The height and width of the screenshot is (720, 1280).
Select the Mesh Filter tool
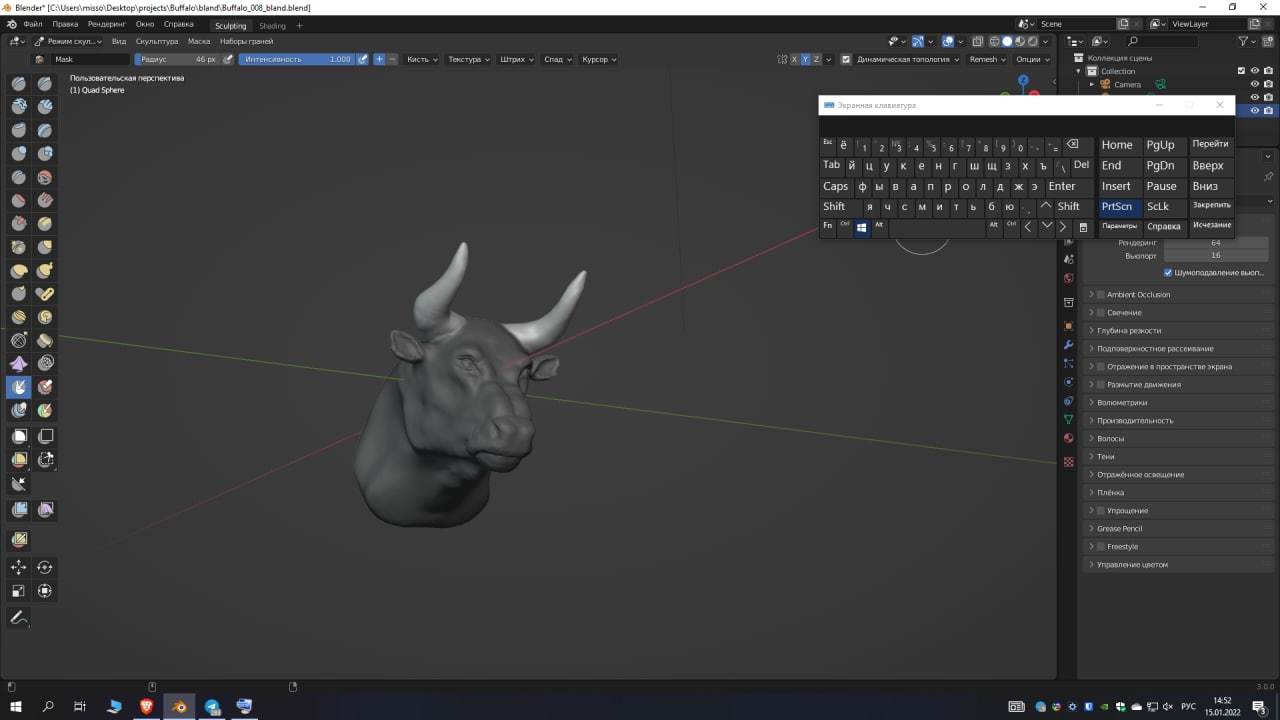click(x=19, y=510)
